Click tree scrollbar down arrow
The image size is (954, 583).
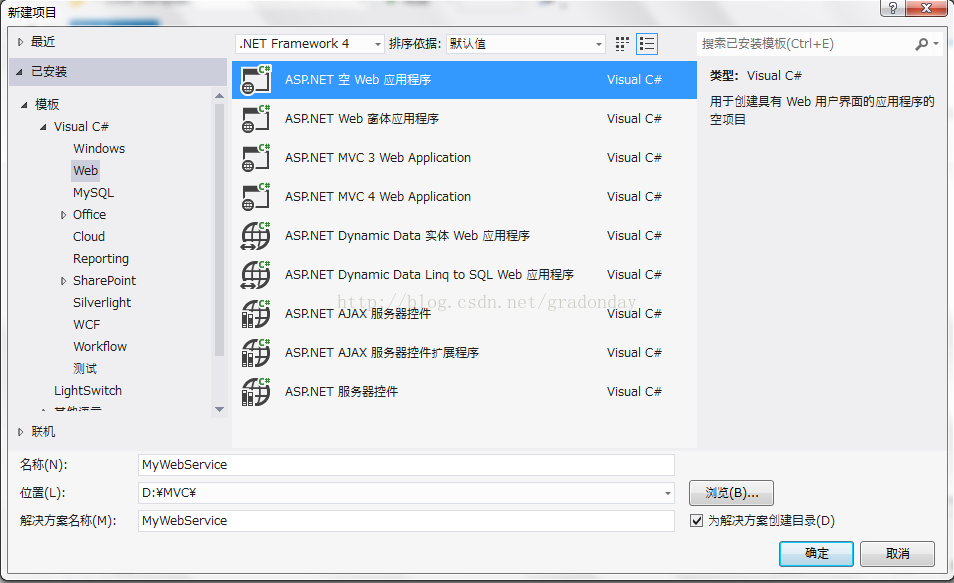click(x=220, y=410)
